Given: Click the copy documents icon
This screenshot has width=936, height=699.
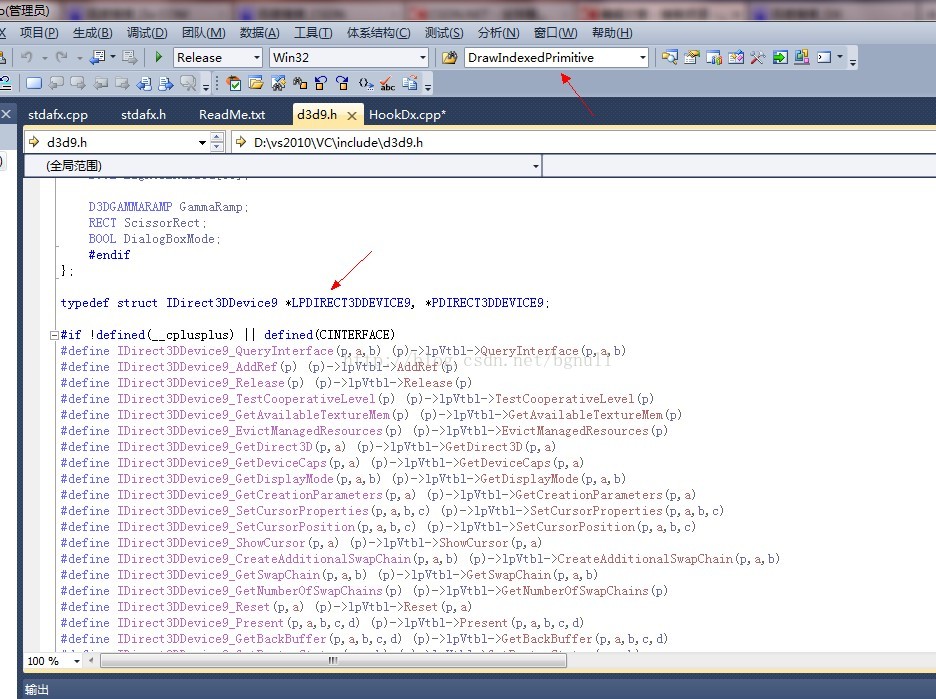Looking at the screenshot, I should [410, 84].
